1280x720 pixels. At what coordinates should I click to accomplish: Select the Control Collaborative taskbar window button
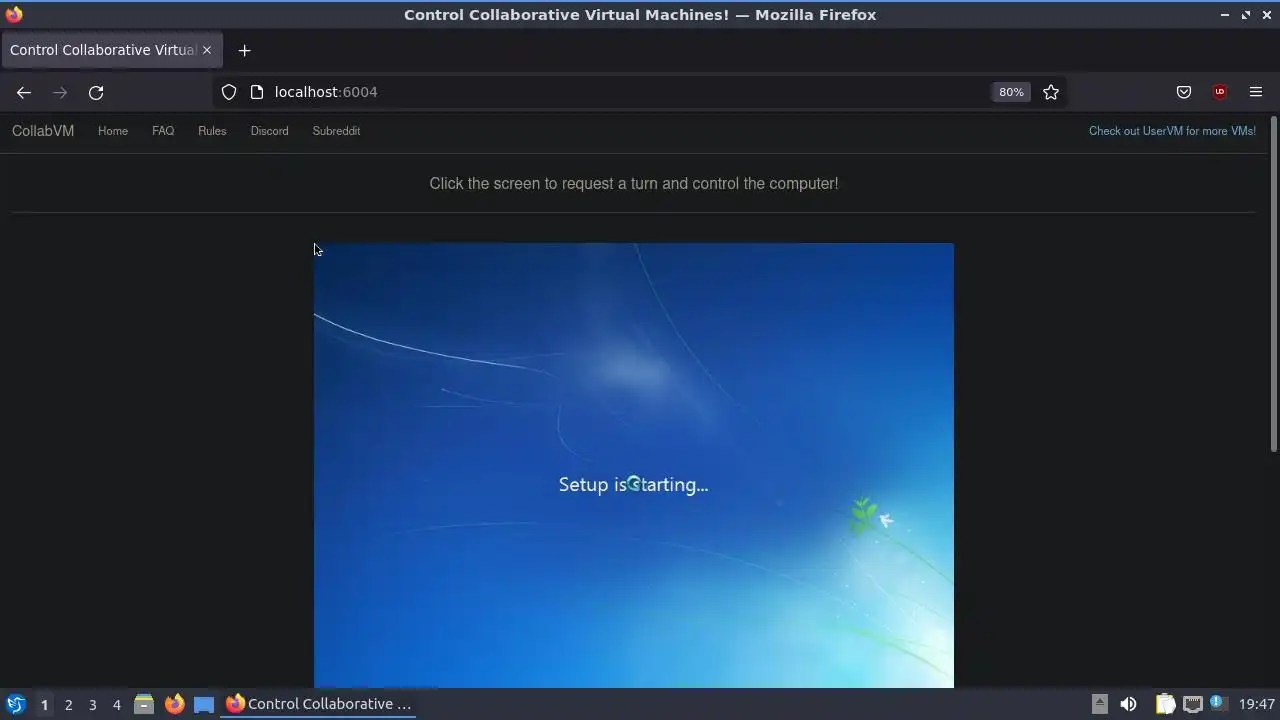(320, 704)
